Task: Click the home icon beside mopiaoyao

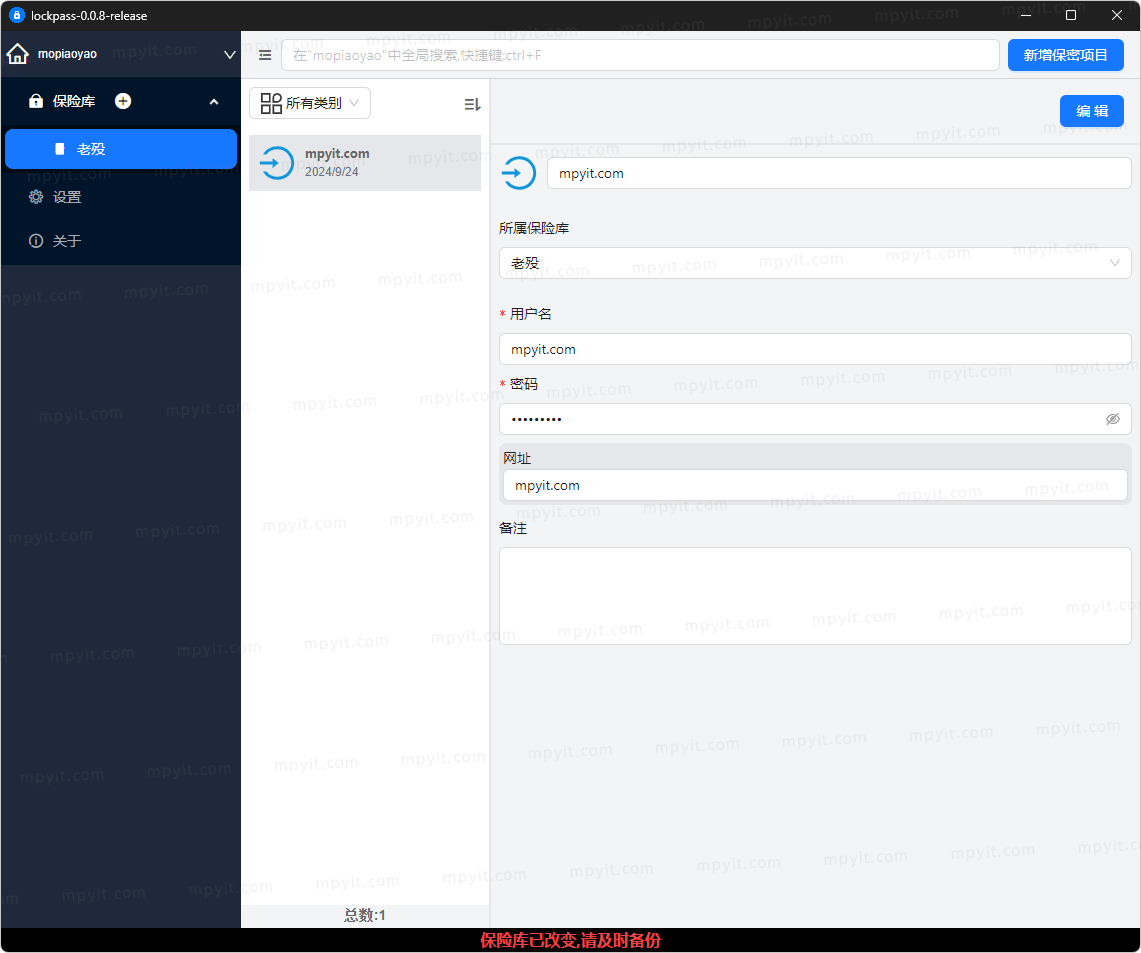Action: (17, 54)
